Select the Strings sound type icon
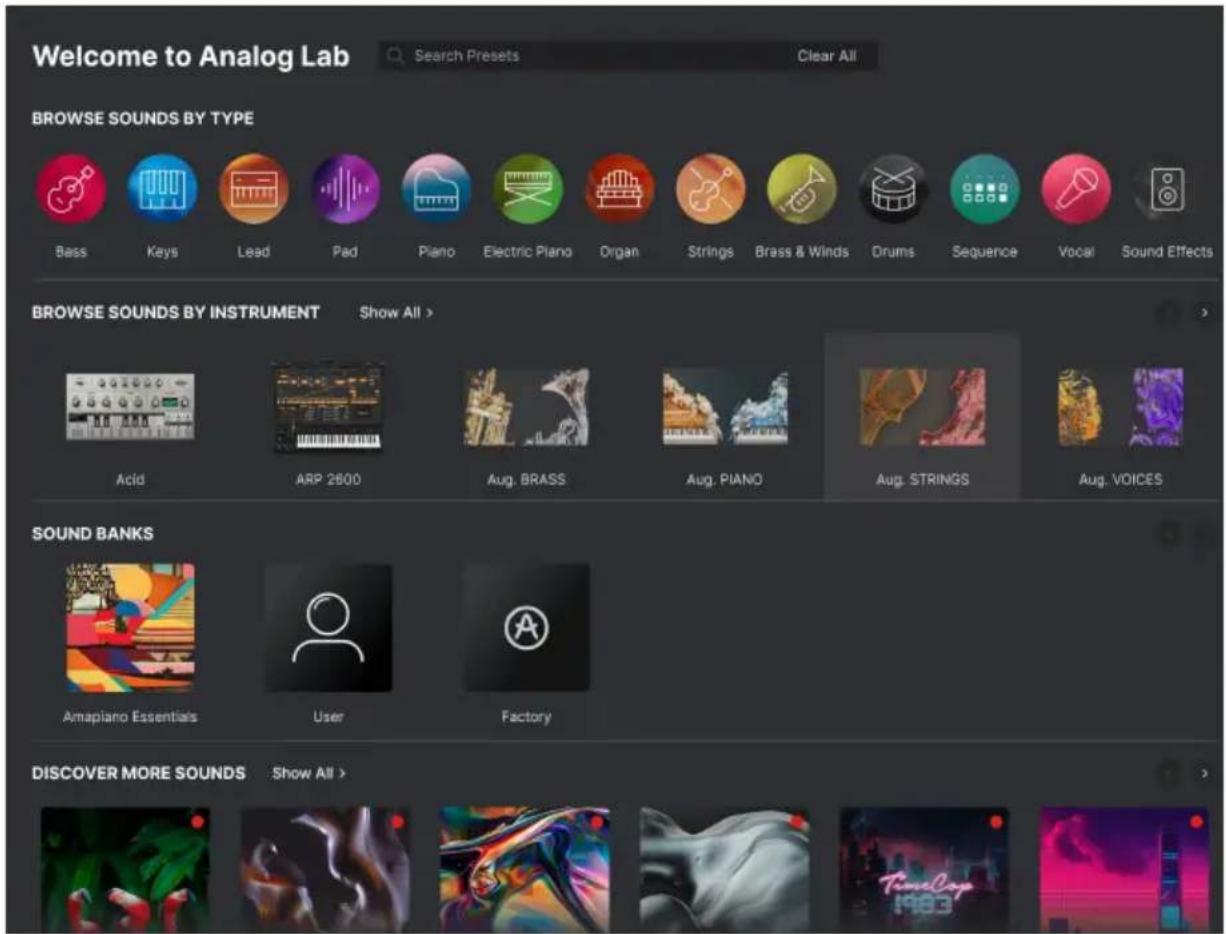The width and height of the screenshot is (1226, 934). point(710,189)
